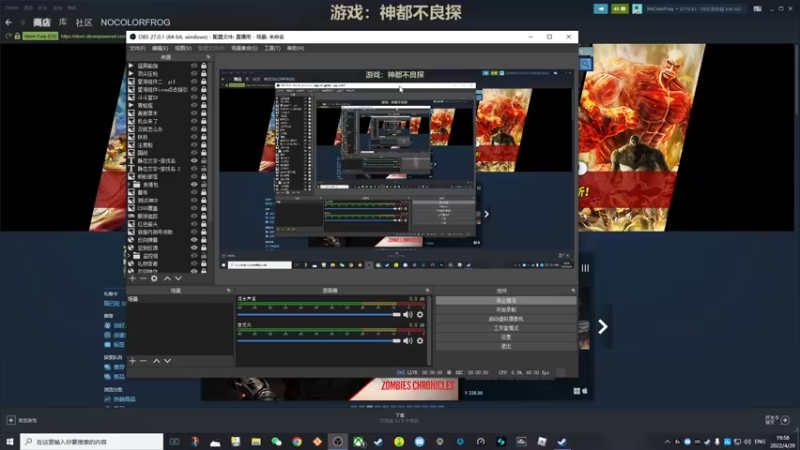Switch to Steam 库 tab
The height and width of the screenshot is (450, 800).
63,22
